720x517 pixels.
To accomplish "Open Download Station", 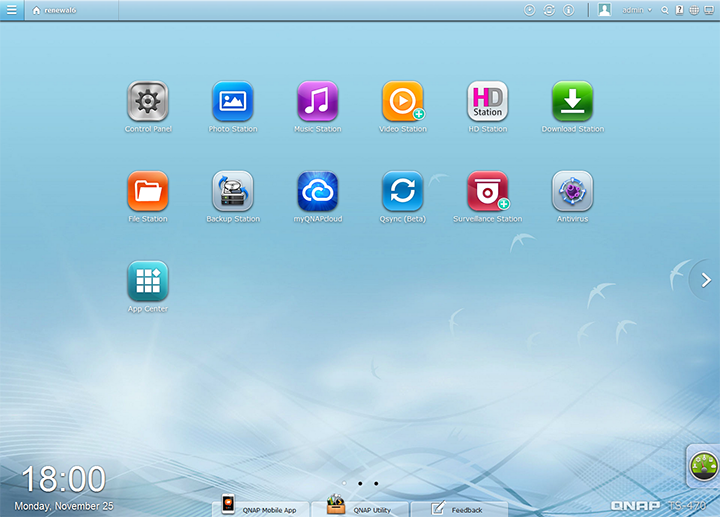I will tap(573, 102).
